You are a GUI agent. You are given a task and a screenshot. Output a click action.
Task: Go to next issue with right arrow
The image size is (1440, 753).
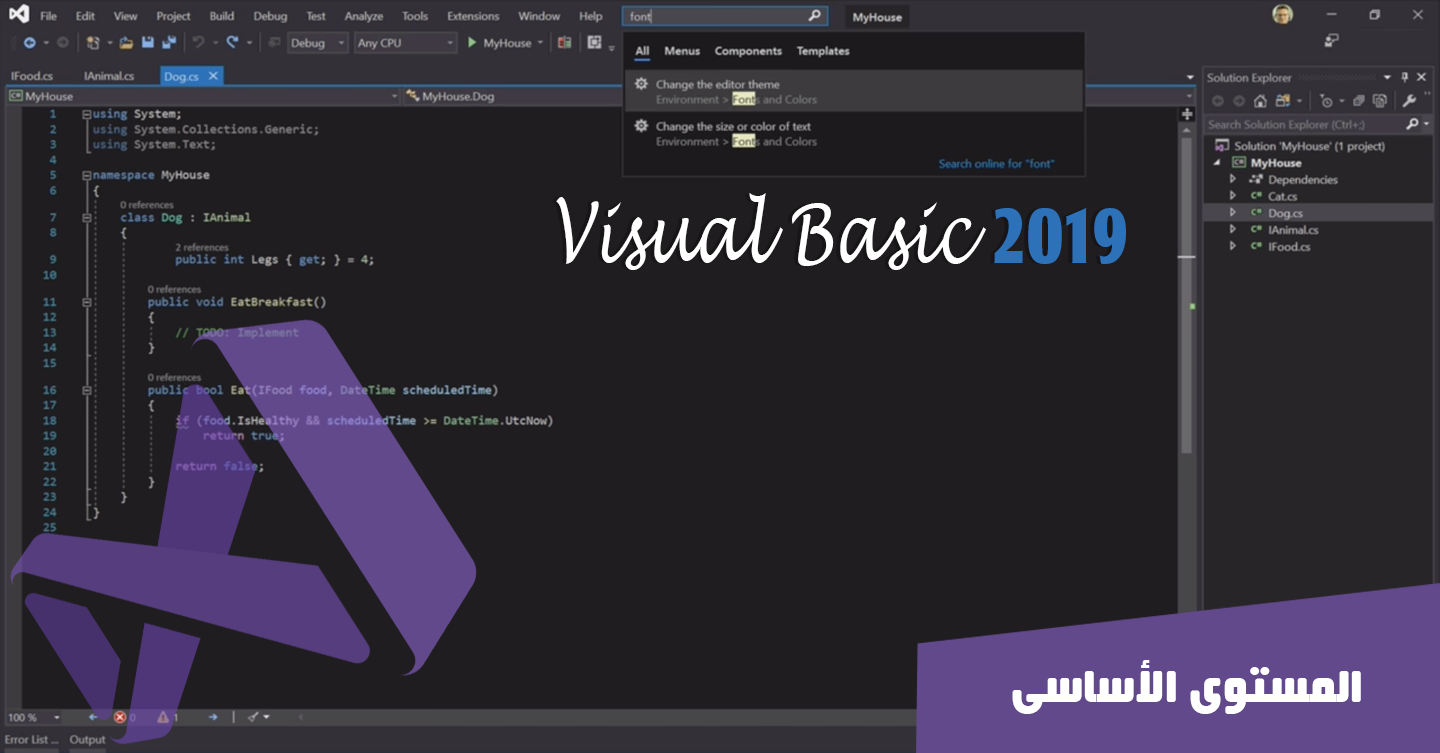213,717
